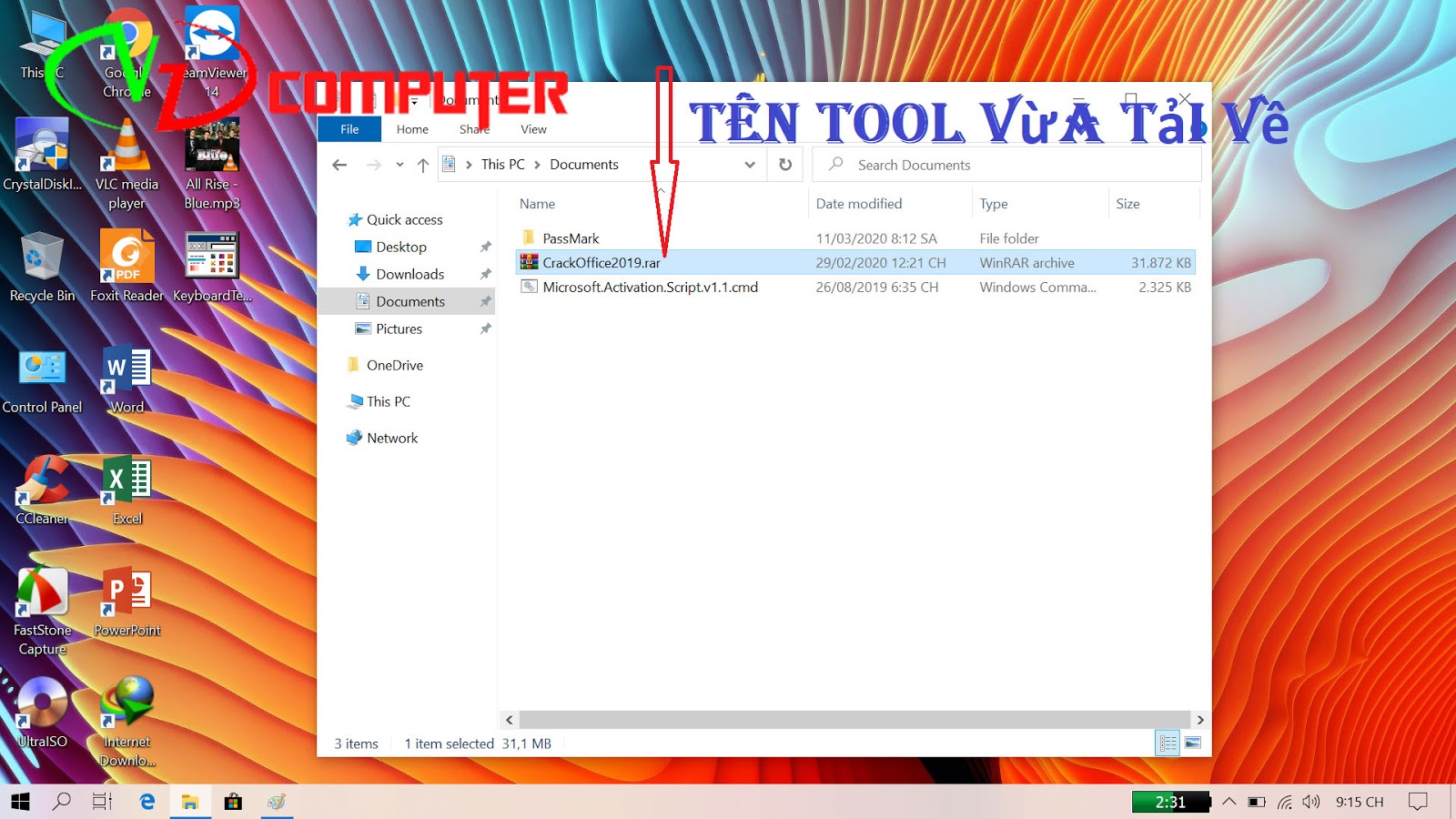Click the chevron before This PC in address bar

(469, 165)
